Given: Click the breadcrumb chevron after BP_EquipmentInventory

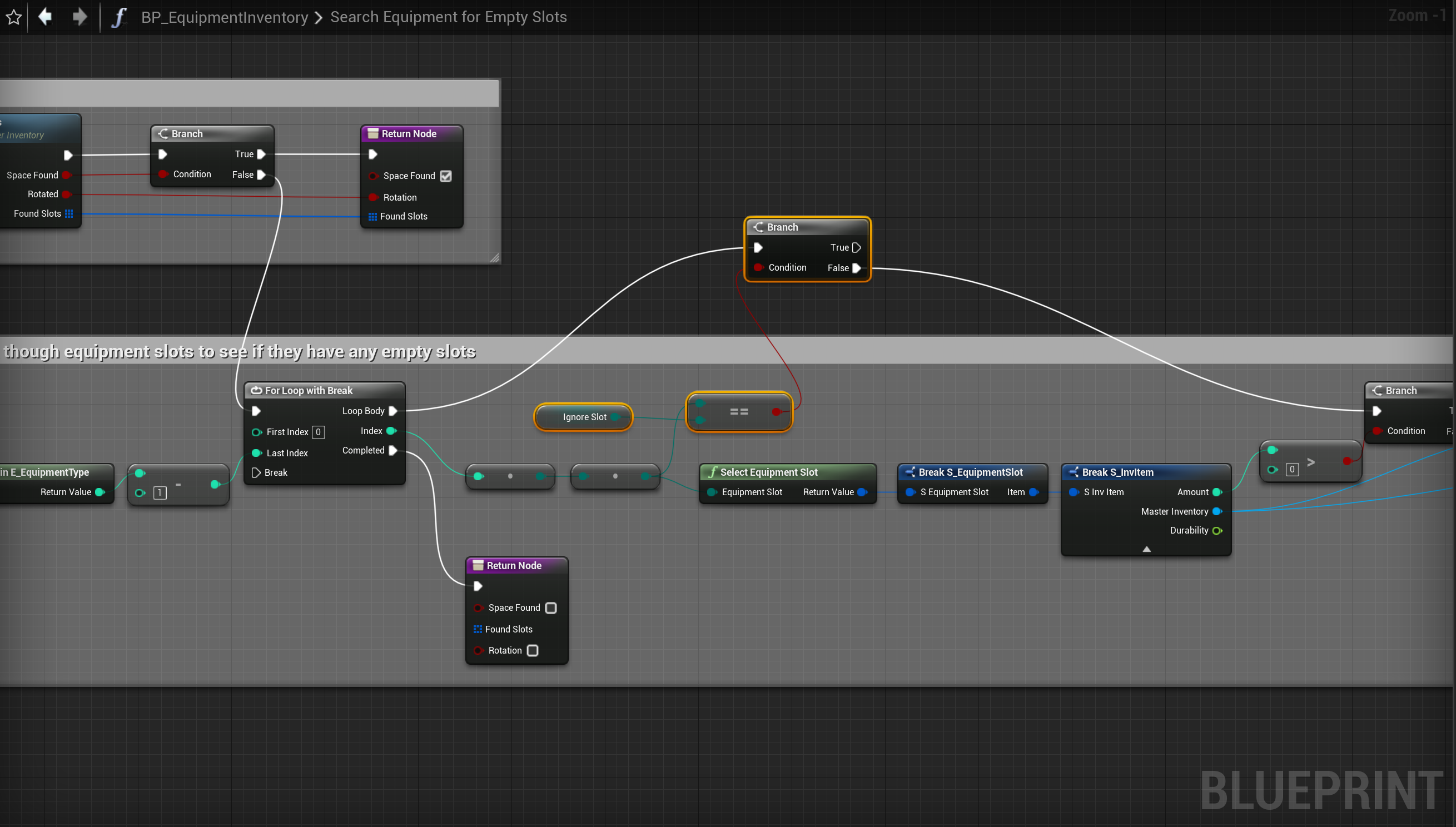Looking at the screenshot, I should 319,18.
